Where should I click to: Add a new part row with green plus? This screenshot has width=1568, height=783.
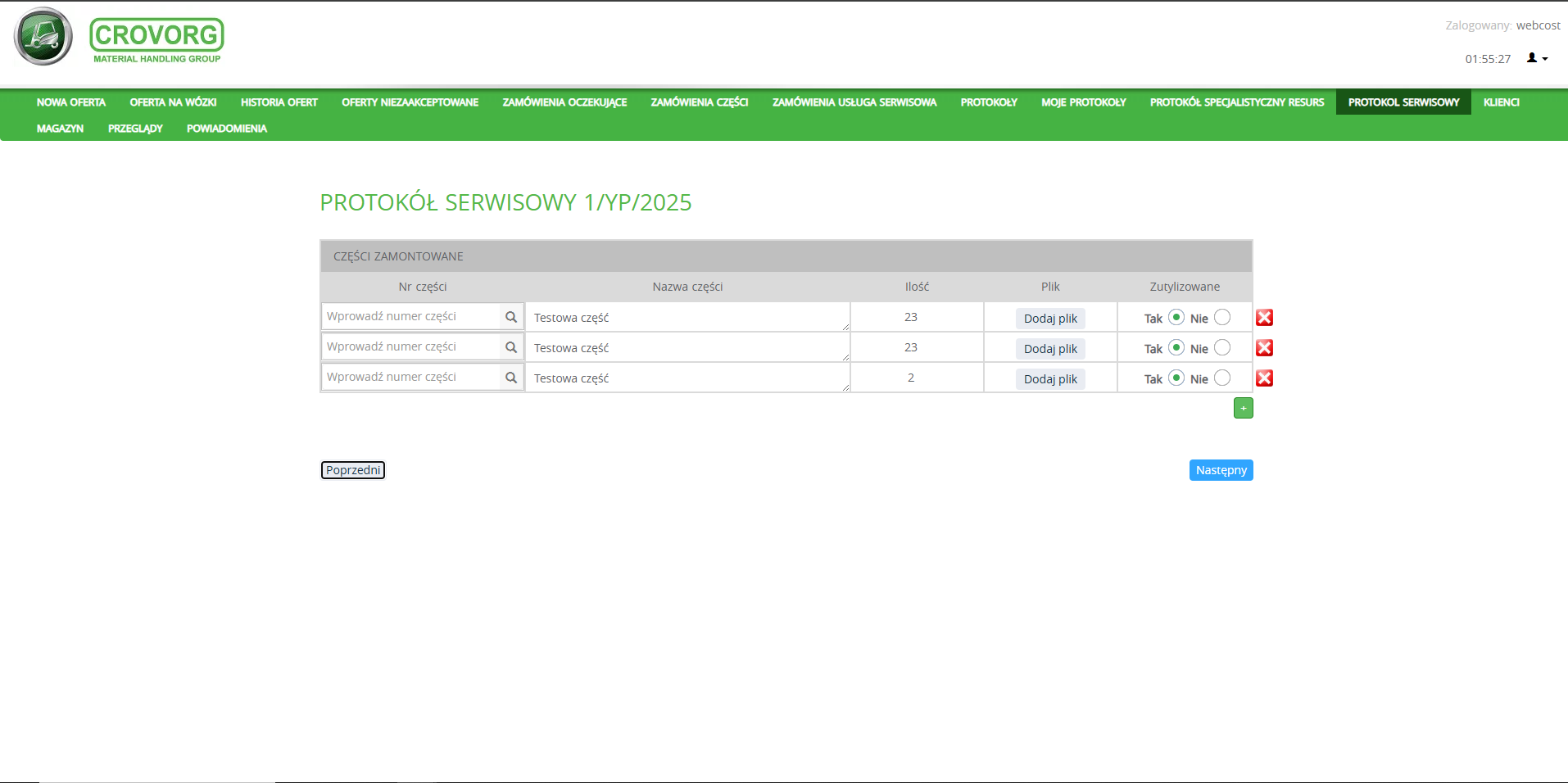coord(1243,408)
